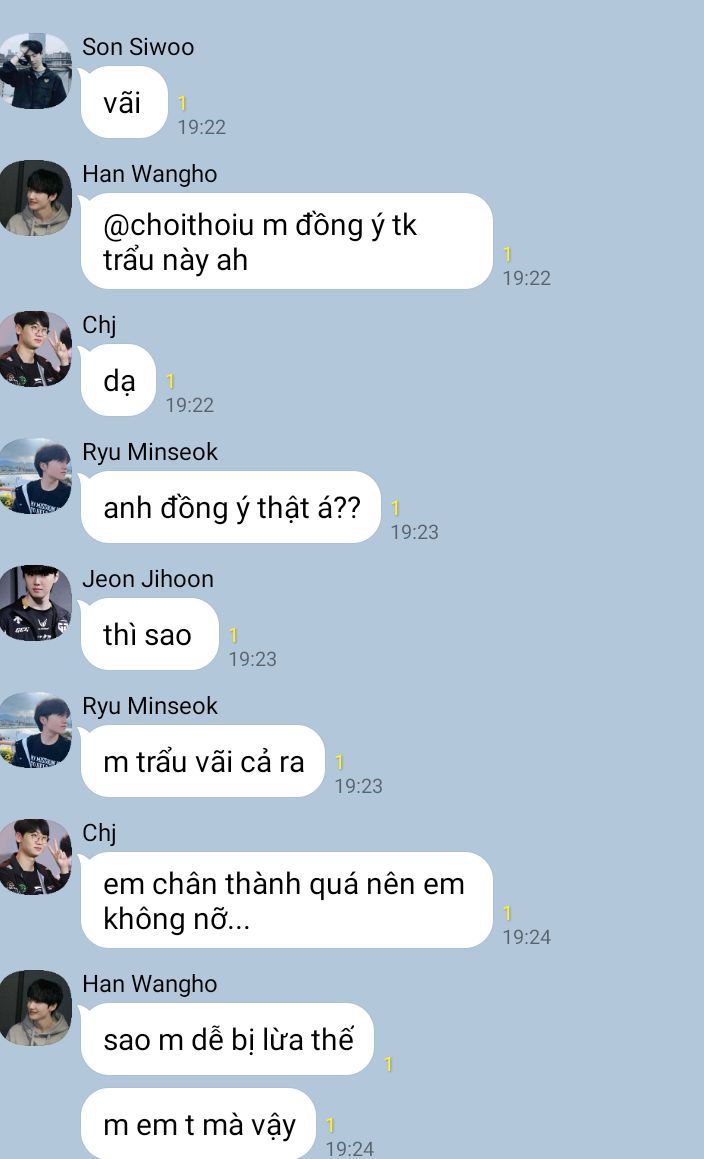The height and width of the screenshot is (1159, 704).
Task: Tap Han Wangho's avatar by "sao m dễ bị lừa thế"
Action: 35,1008
